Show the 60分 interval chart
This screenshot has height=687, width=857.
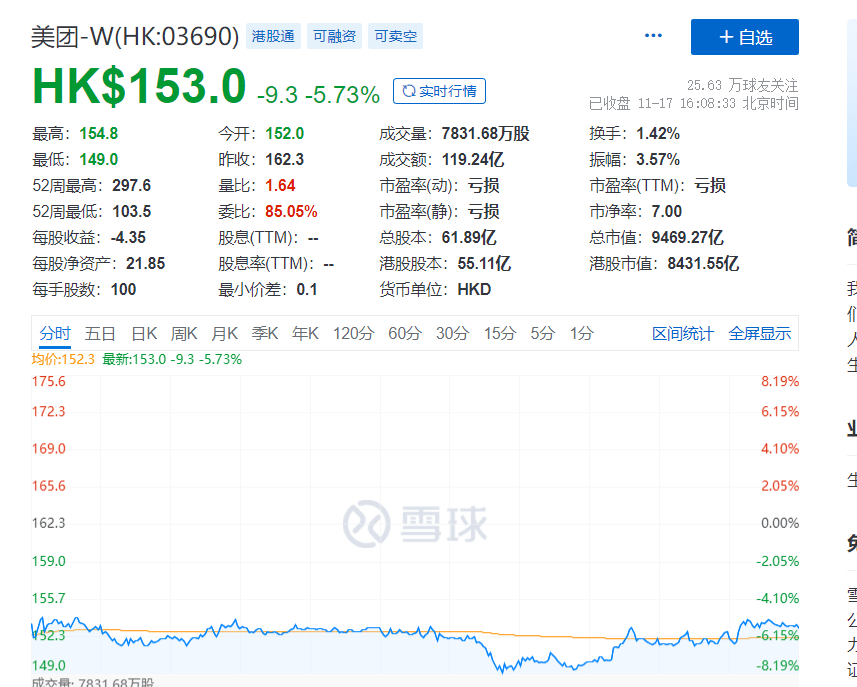(405, 334)
